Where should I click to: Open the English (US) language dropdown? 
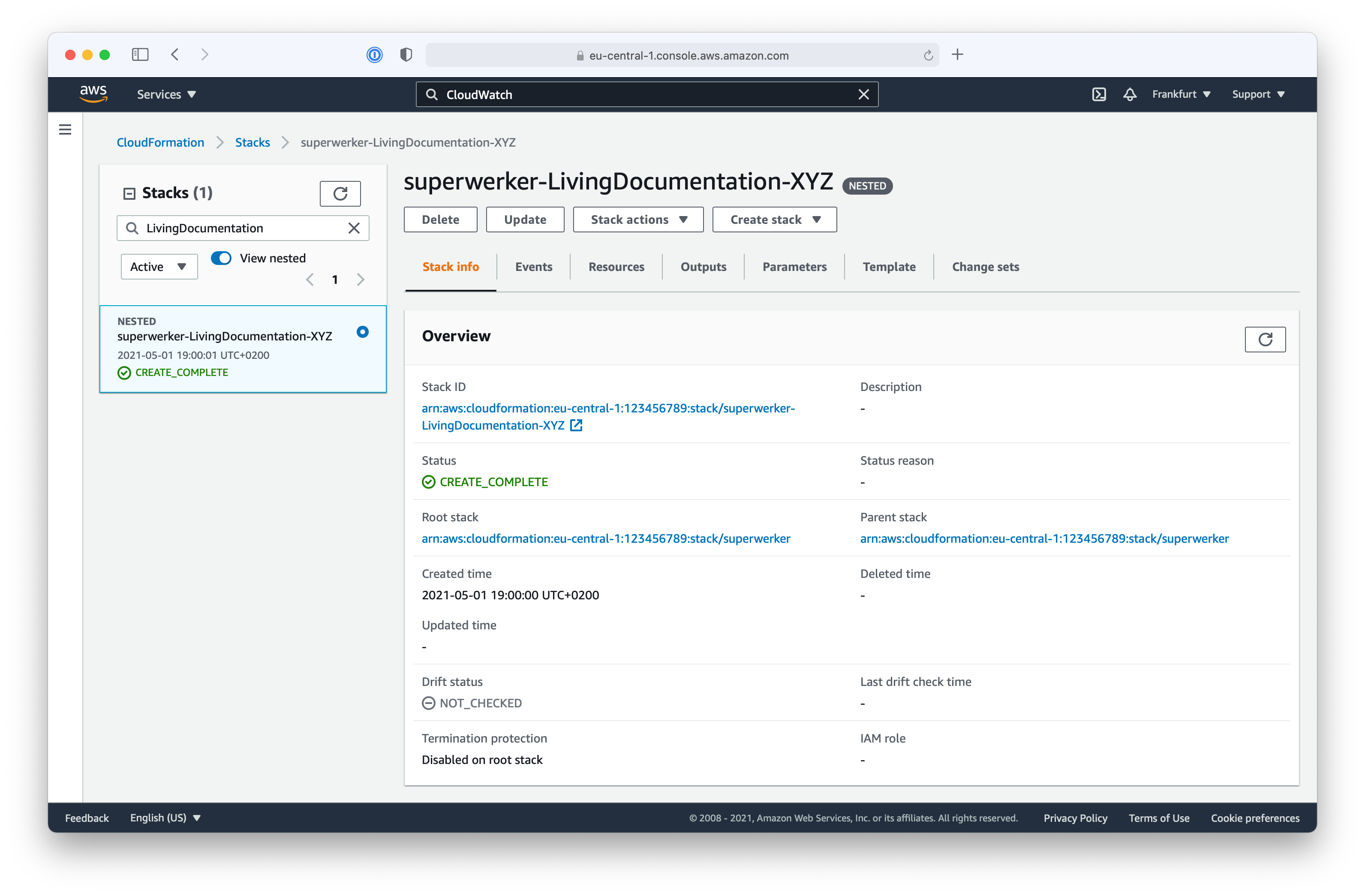165,818
